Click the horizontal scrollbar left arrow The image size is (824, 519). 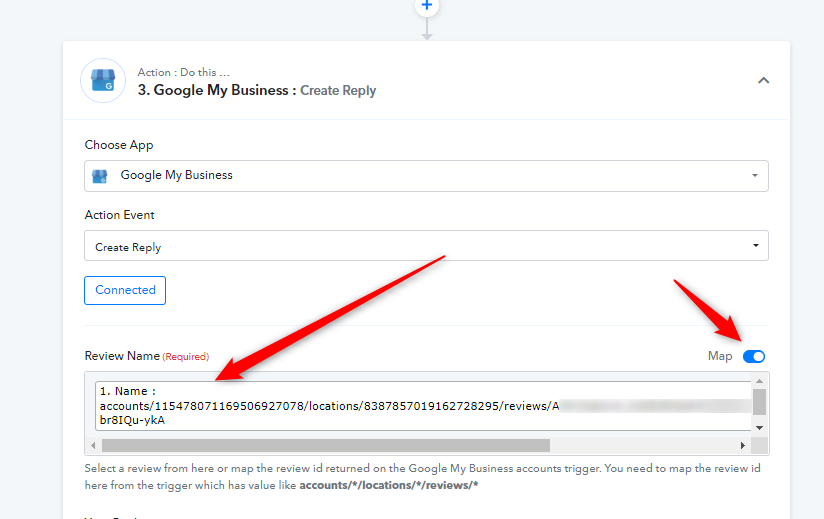[x=94, y=445]
